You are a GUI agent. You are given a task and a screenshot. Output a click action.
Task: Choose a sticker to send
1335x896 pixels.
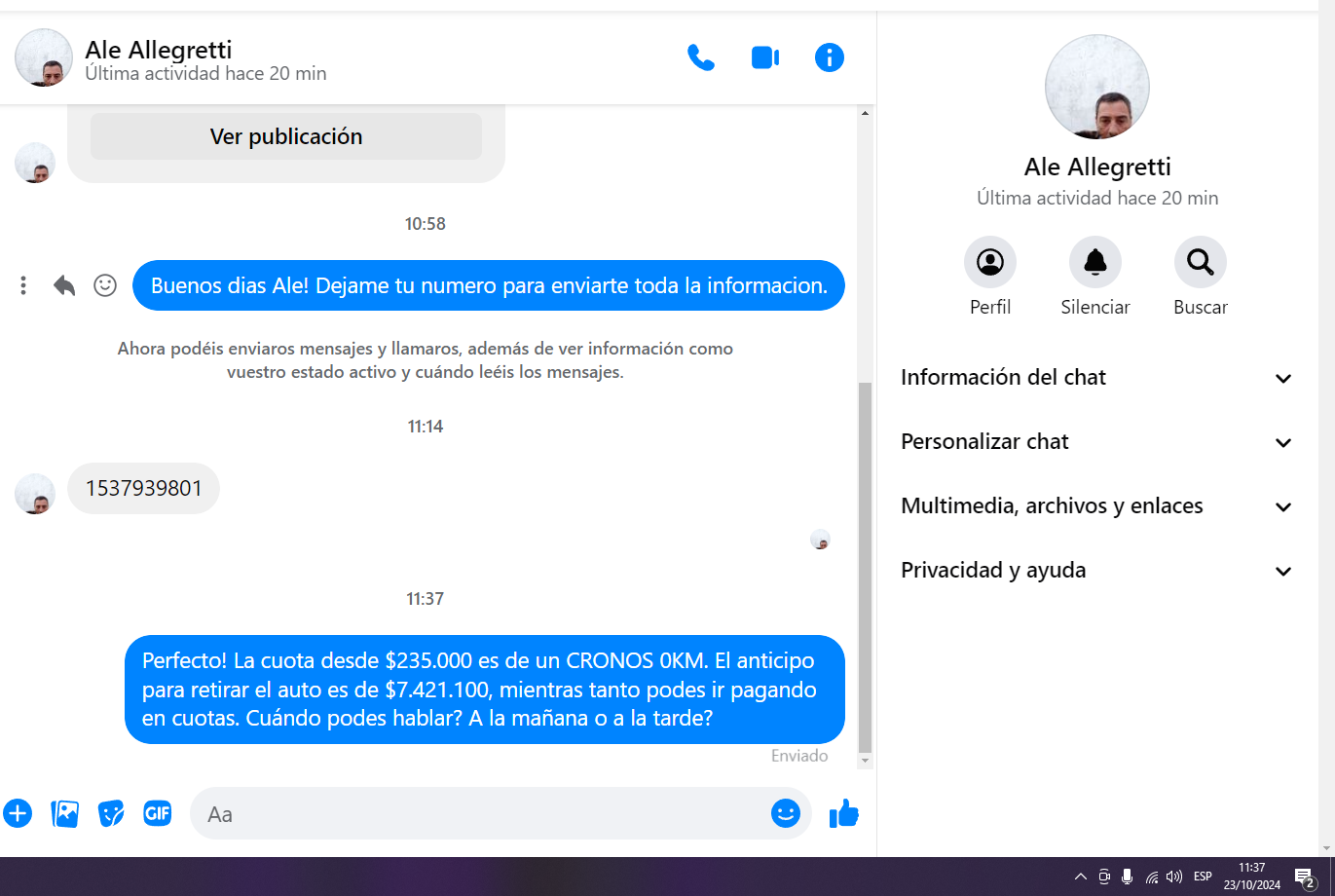(x=111, y=813)
